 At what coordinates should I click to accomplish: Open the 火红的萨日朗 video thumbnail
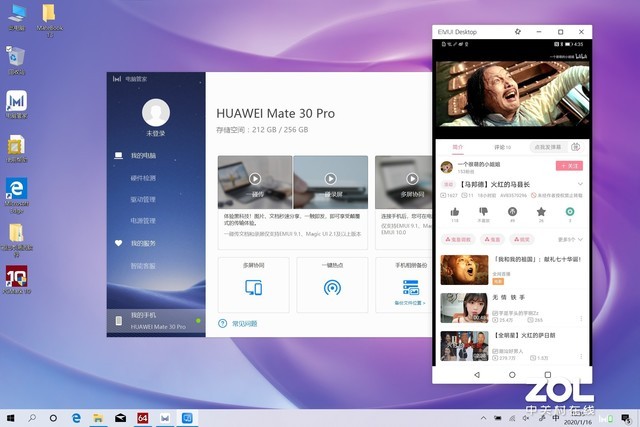pyautogui.click(x=464, y=346)
